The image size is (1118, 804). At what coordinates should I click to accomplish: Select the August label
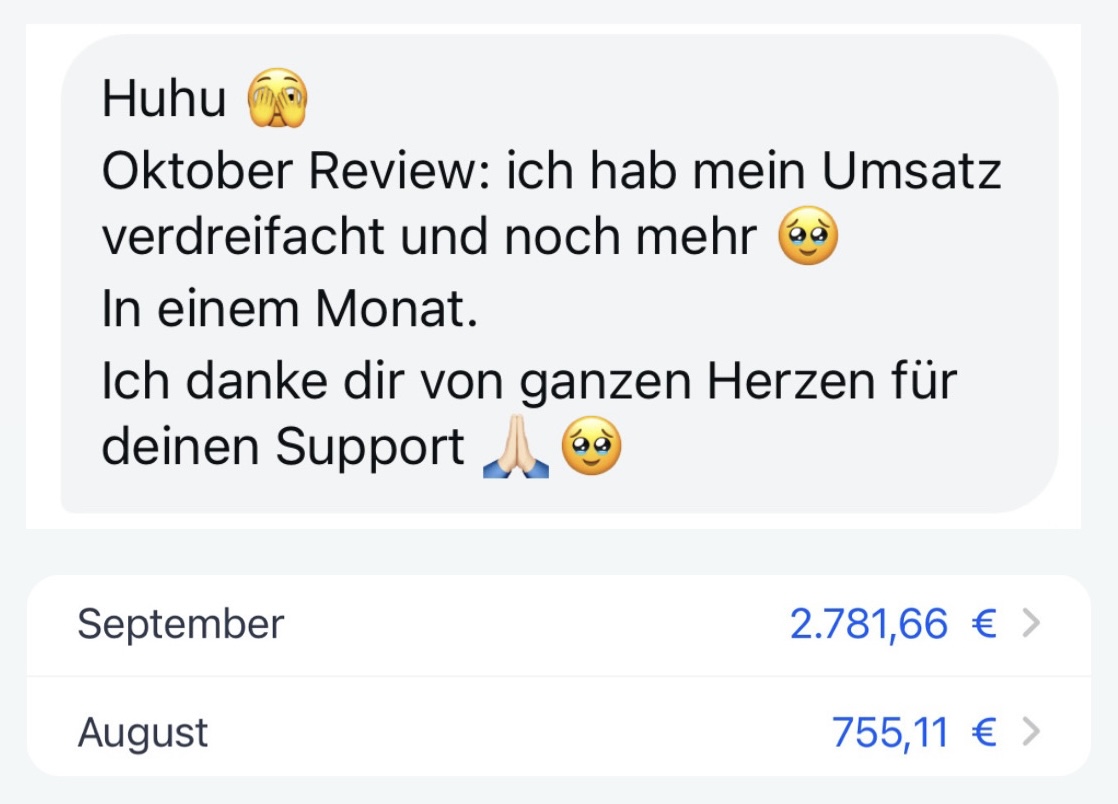(143, 733)
